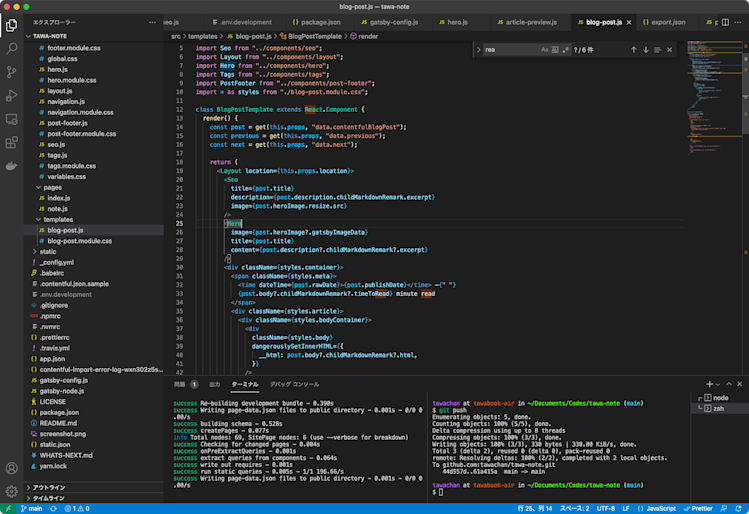Synchronize changes in status bar
The width and height of the screenshot is (749, 514).
(54, 509)
